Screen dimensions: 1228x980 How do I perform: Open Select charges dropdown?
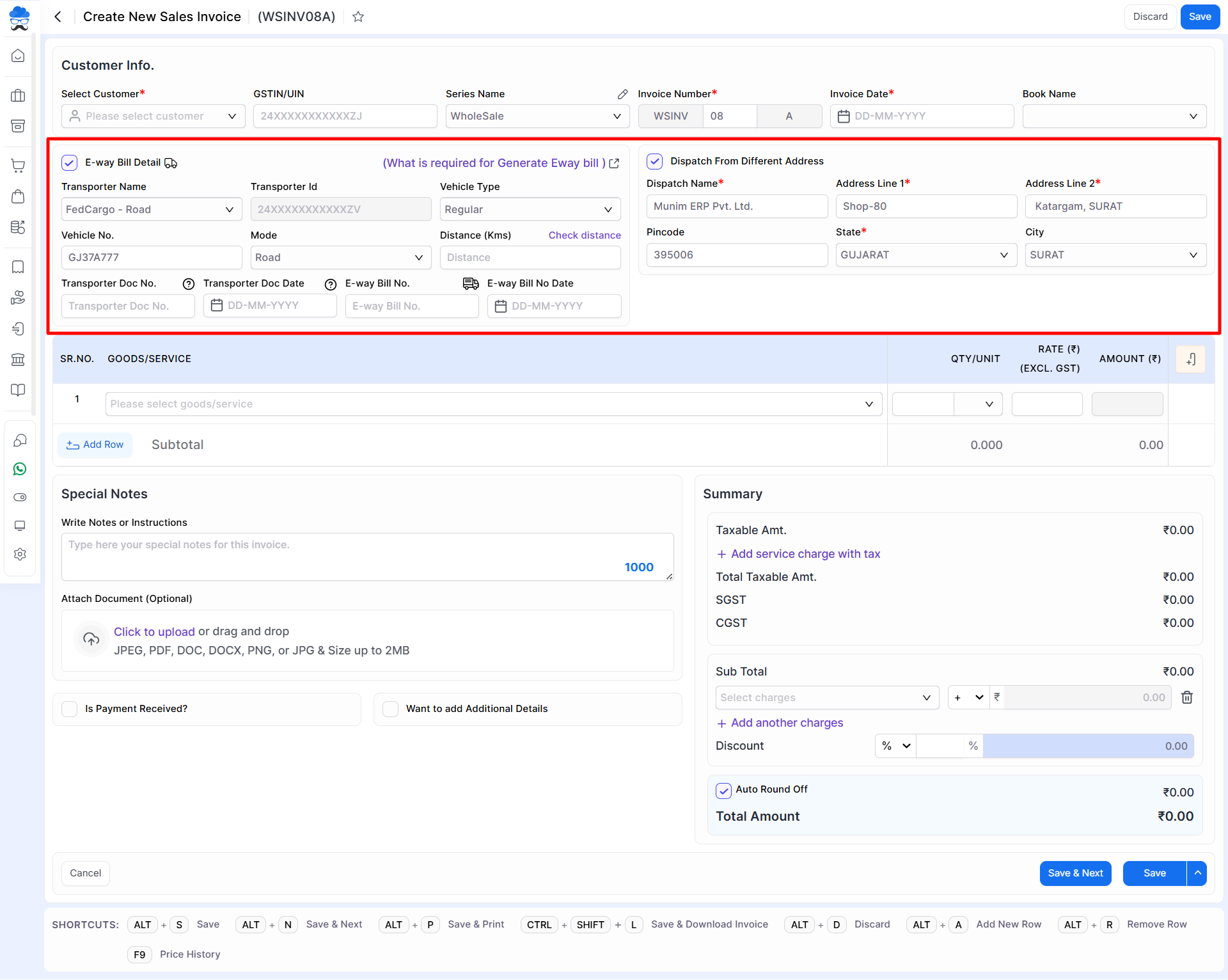[x=827, y=698]
